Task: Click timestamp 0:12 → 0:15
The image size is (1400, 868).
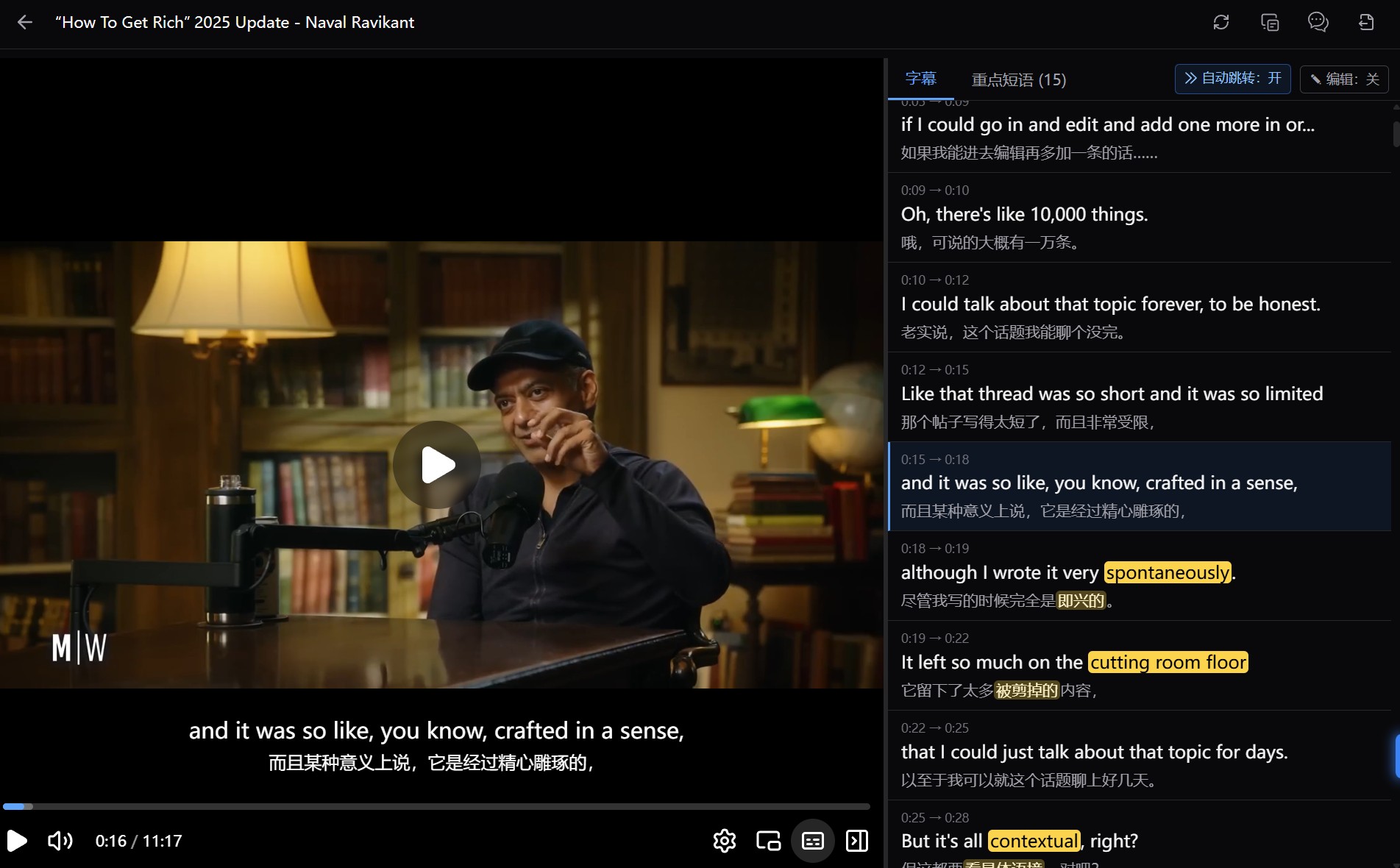Action: [x=935, y=370]
